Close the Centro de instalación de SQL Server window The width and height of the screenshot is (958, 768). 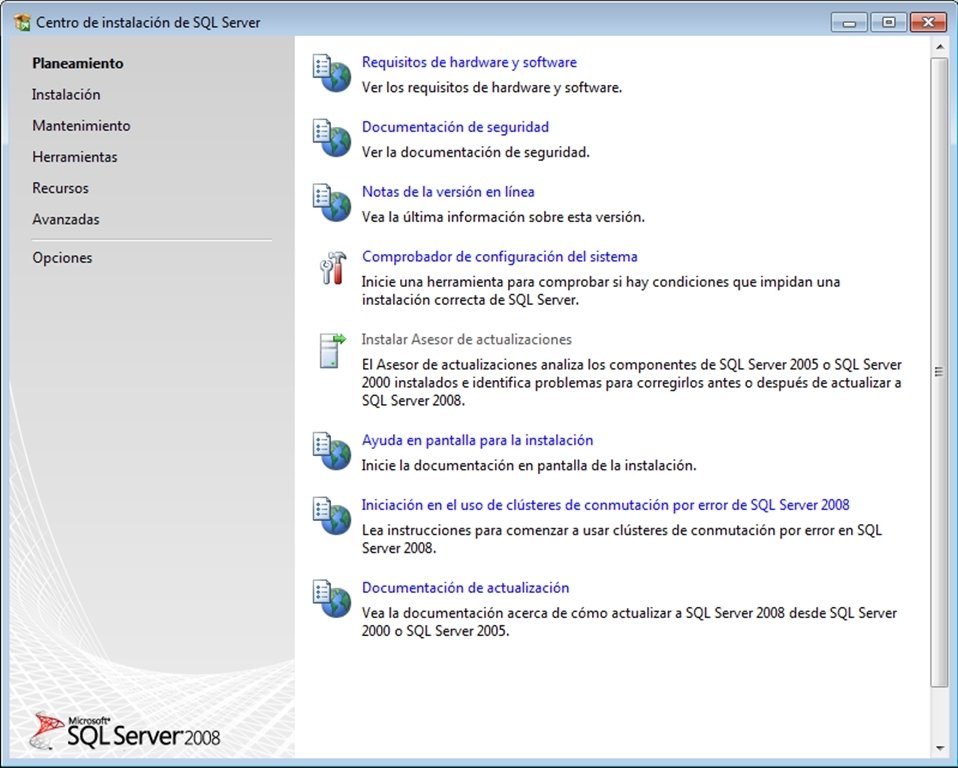[928, 23]
